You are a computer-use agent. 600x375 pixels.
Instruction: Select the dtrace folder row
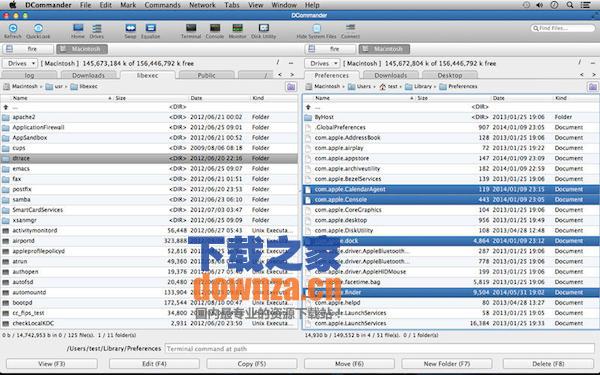point(149,158)
